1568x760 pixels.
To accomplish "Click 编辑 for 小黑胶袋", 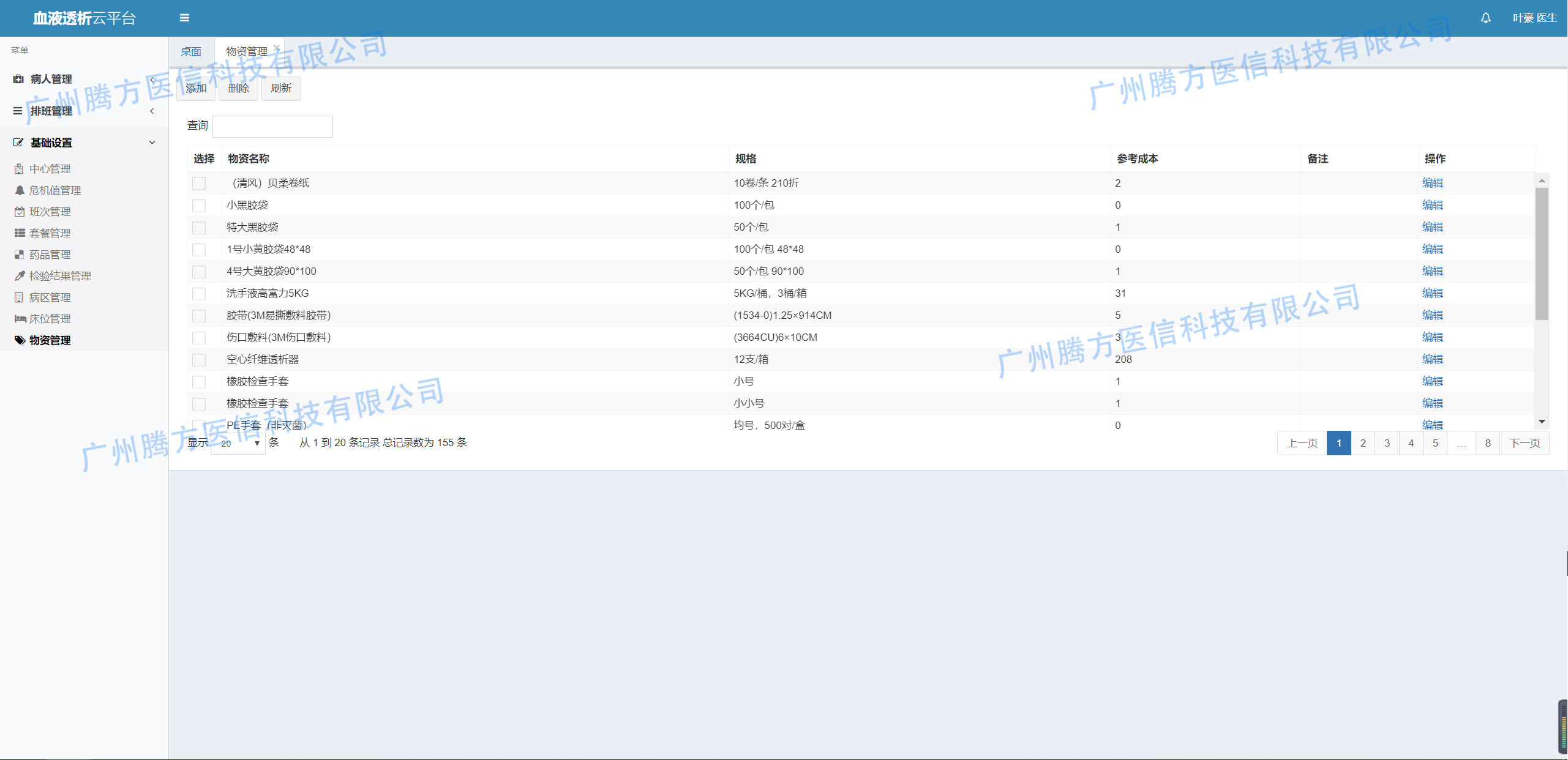I will [1433, 205].
